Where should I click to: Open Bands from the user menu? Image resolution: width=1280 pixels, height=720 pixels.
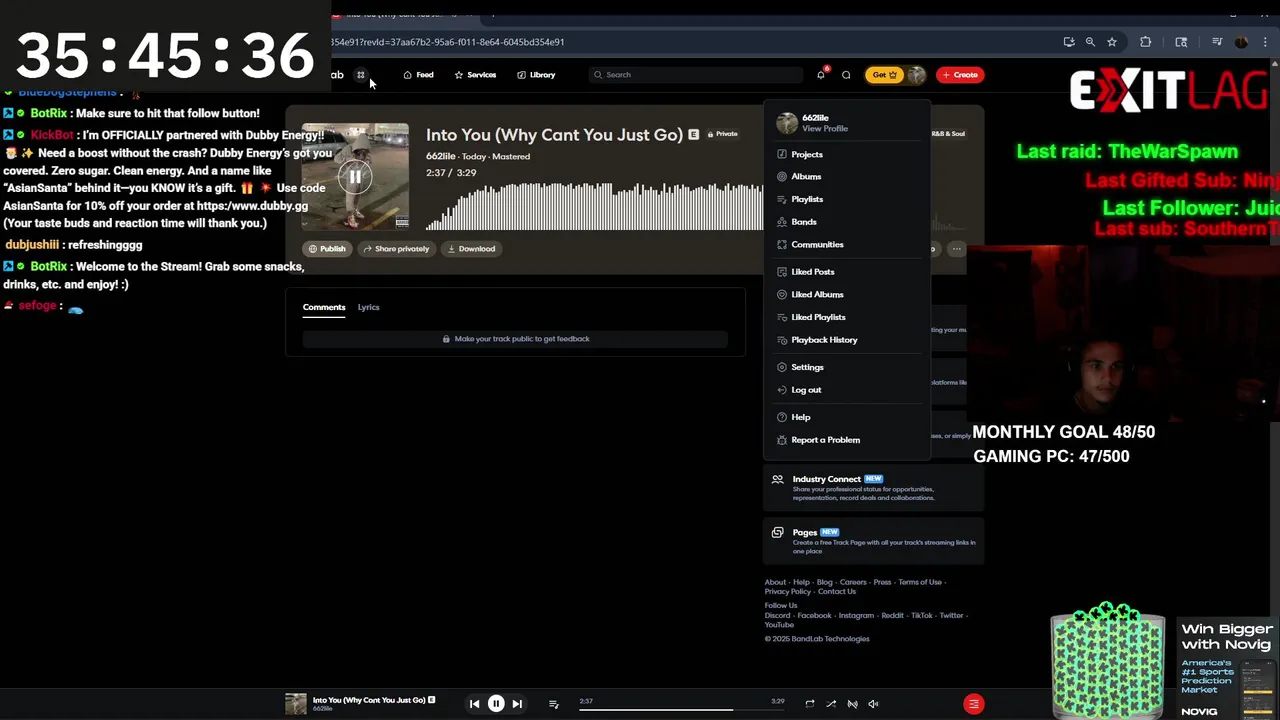tap(847, 222)
